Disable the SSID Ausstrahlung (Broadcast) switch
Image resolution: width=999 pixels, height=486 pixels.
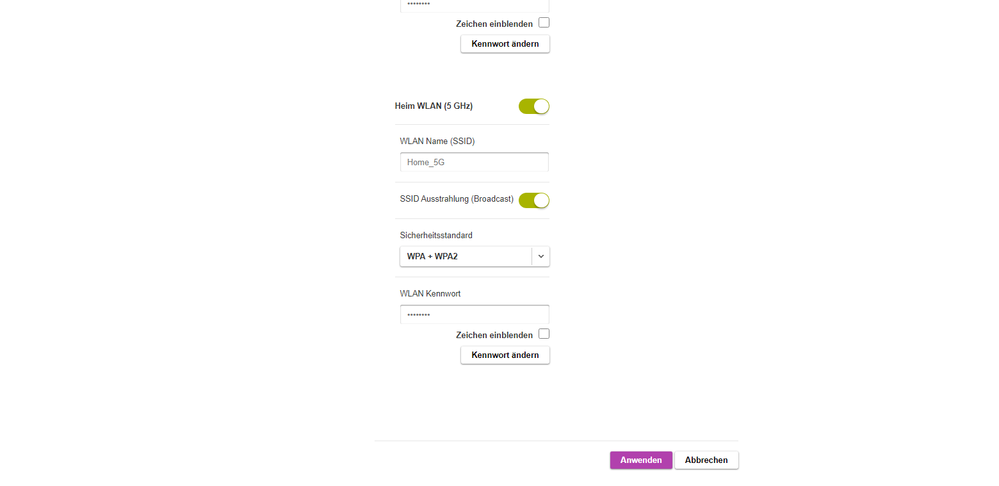(x=534, y=200)
